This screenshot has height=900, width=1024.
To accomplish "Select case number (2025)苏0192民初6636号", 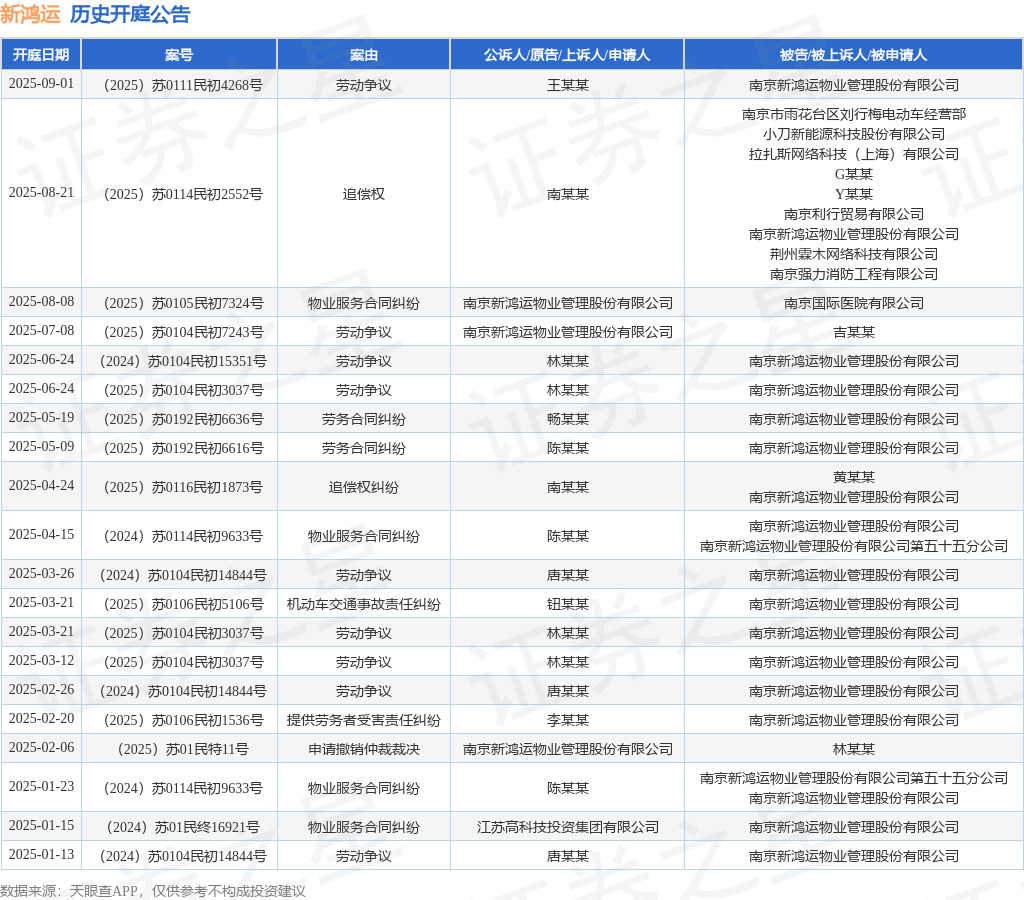I will tap(179, 419).
